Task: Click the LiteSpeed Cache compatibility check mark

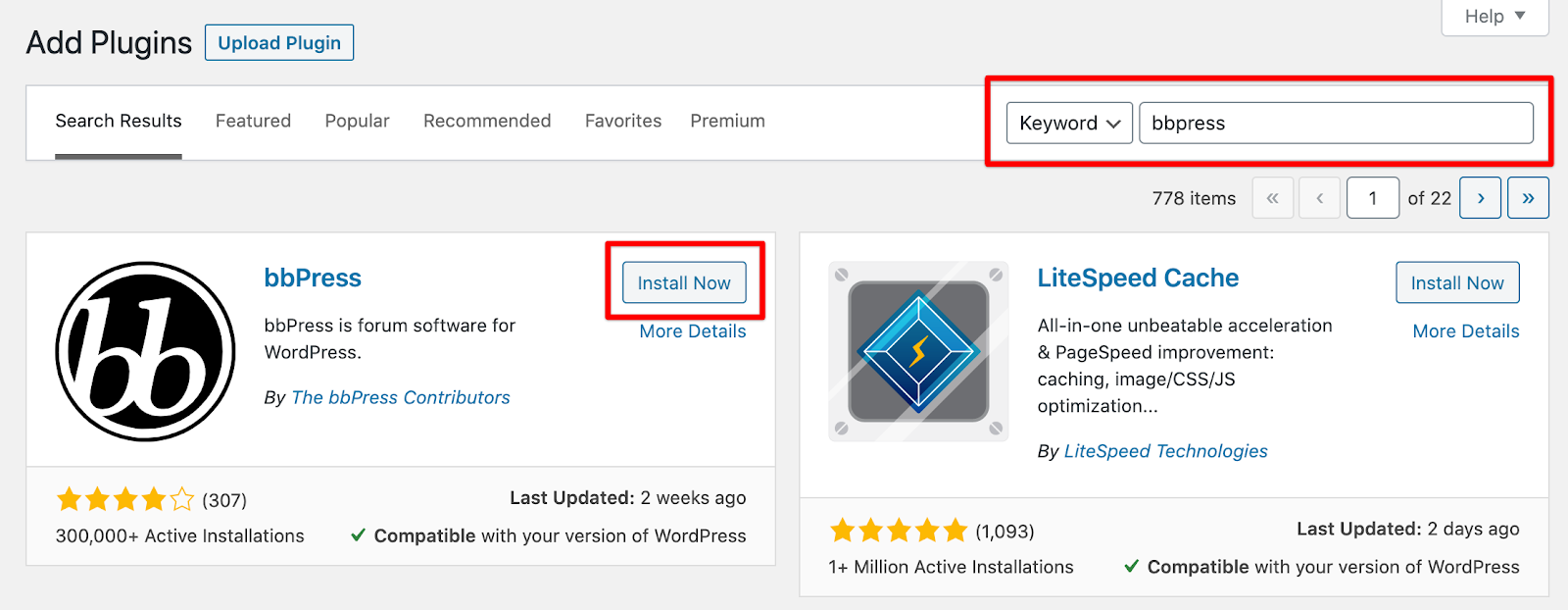Action: click(x=1132, y=567)
